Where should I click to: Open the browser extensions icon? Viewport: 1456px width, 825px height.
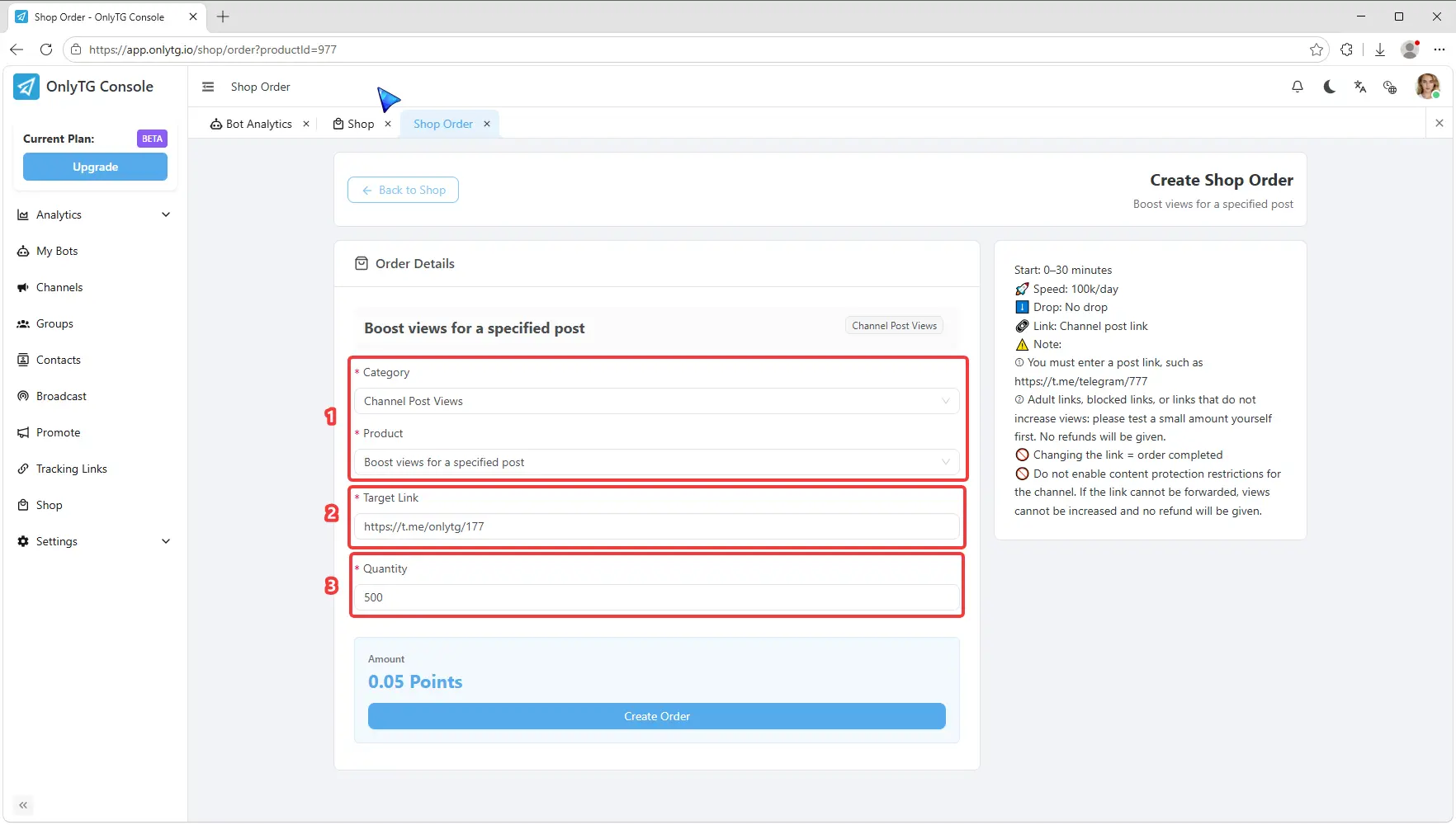pyautogui.click(x=1347, y=49)
